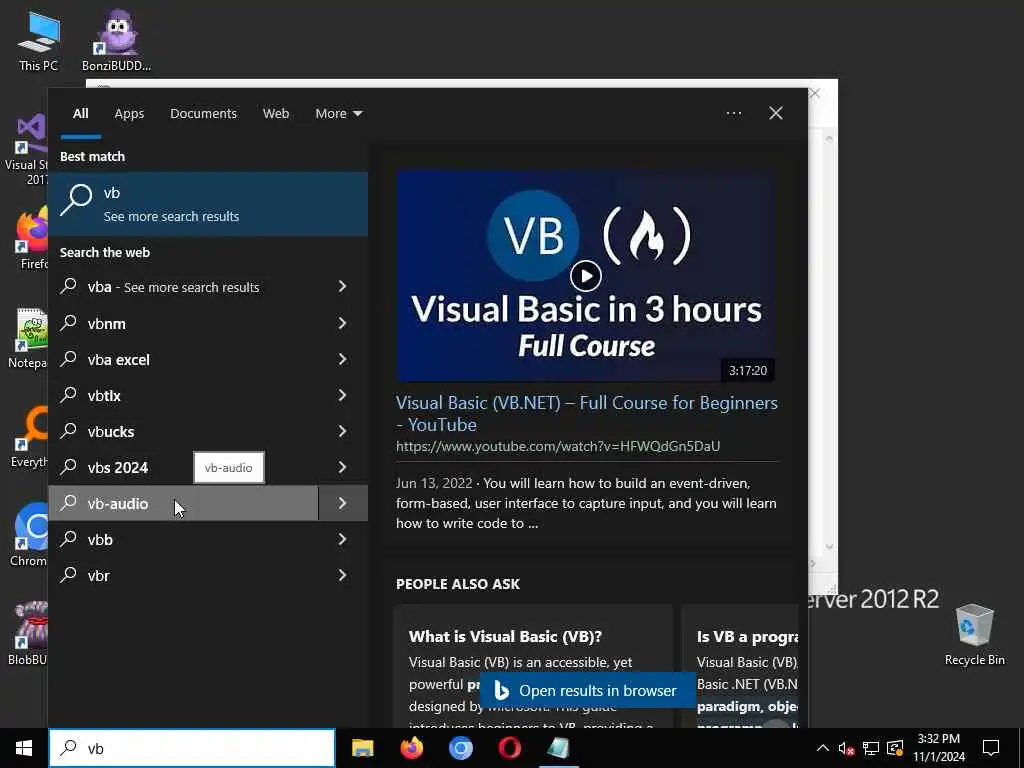Open the network tray icon
Screen dimensions: 1024x768
[x=871, y=748]
